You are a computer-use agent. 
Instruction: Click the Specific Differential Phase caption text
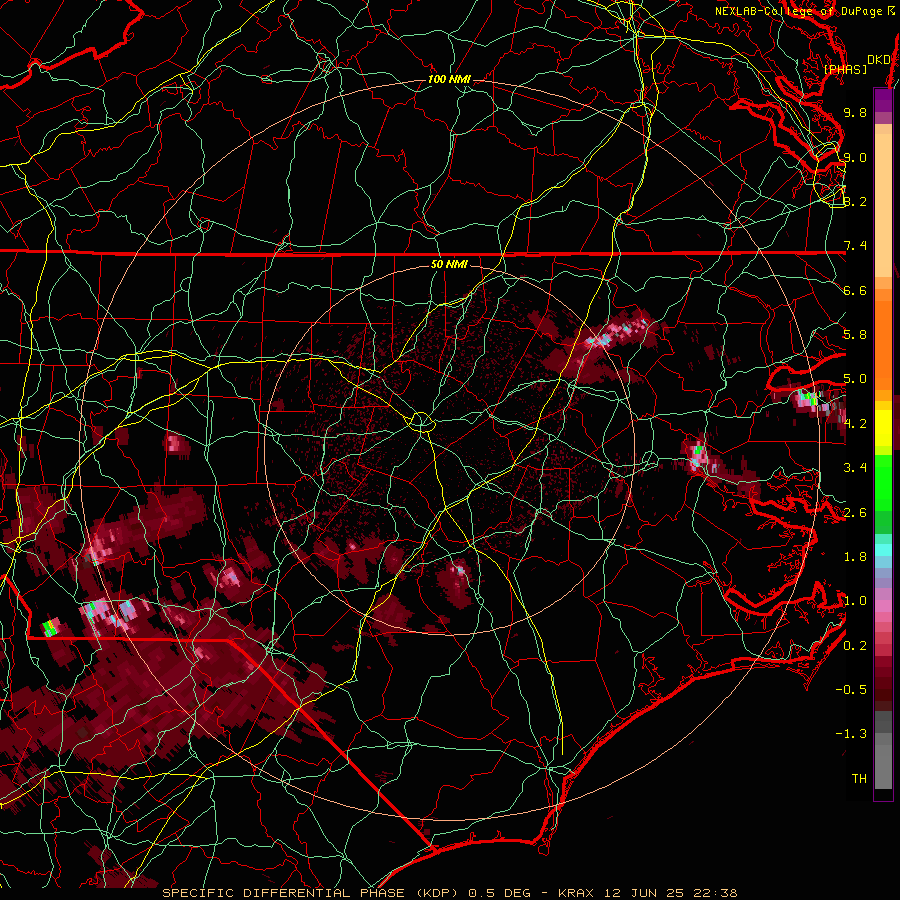[313, 893]
